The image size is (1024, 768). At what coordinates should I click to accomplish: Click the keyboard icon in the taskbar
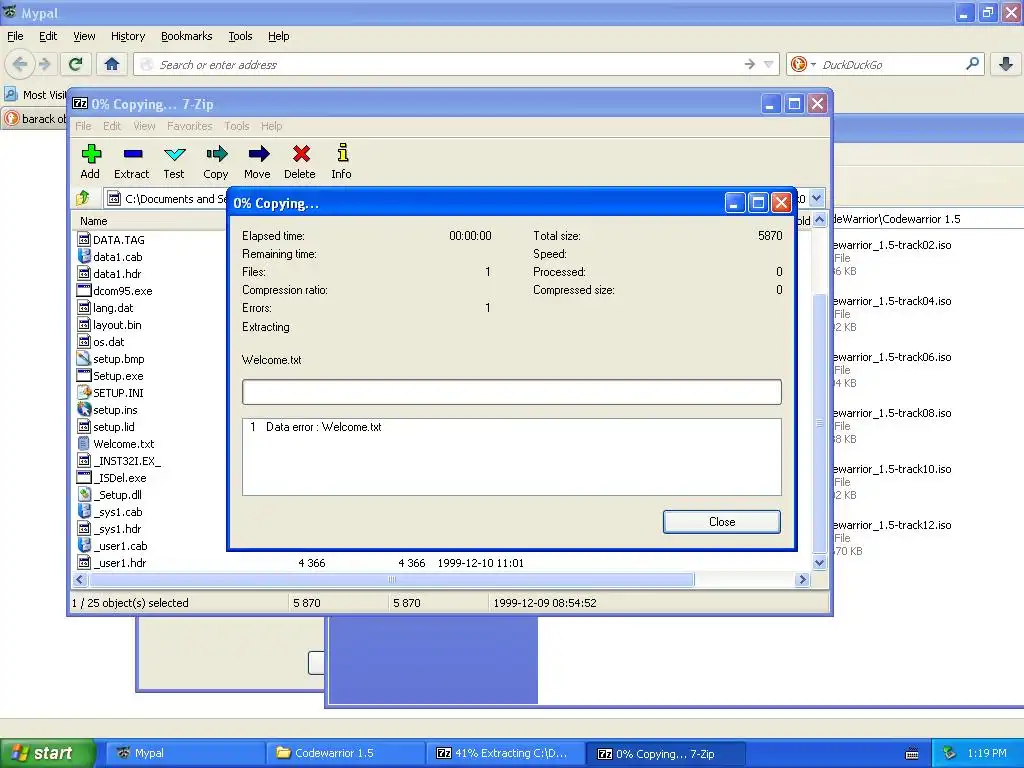(x=912, y=754)
